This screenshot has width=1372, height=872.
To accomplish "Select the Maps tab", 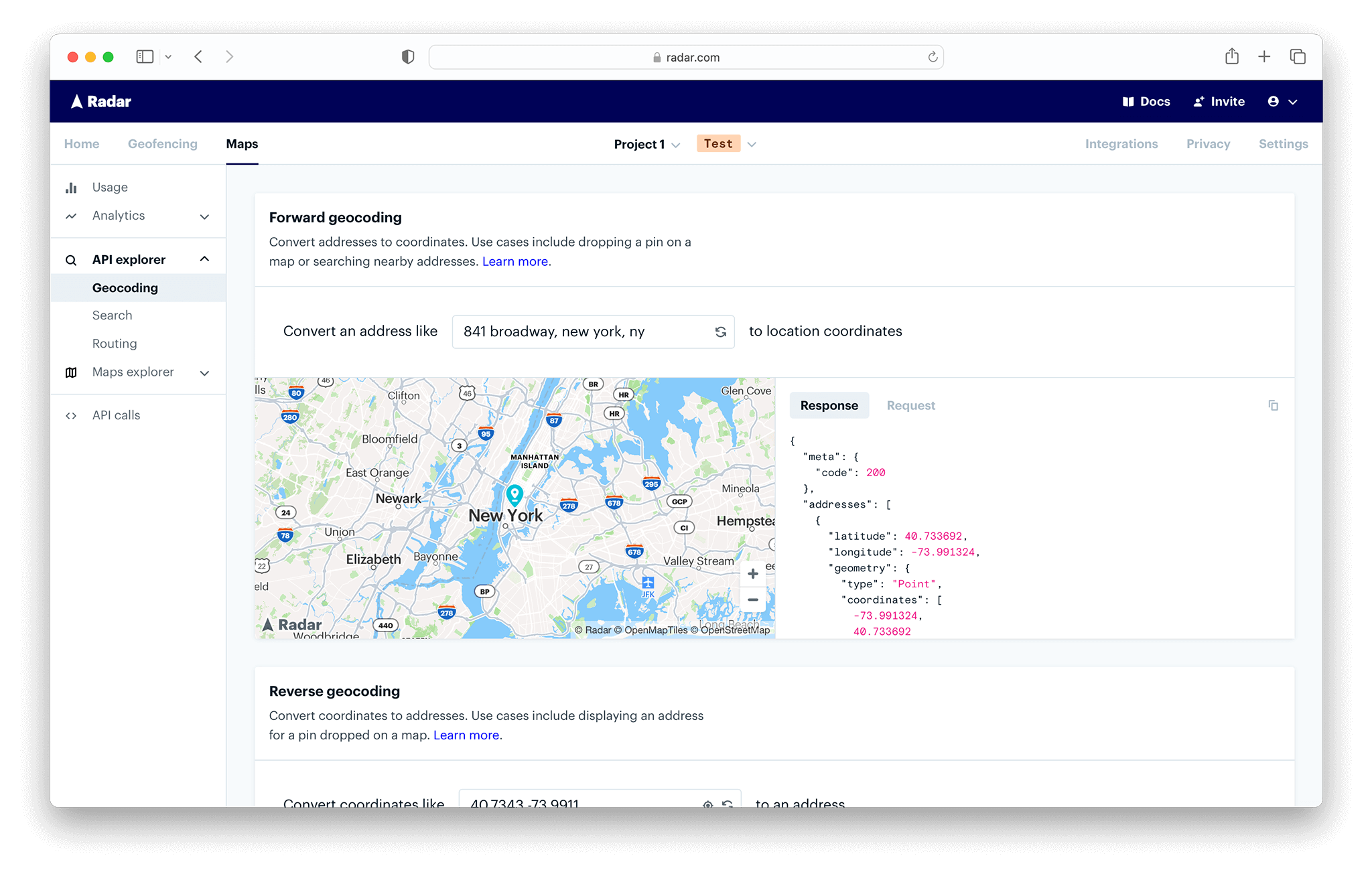I will click(242, 143).
